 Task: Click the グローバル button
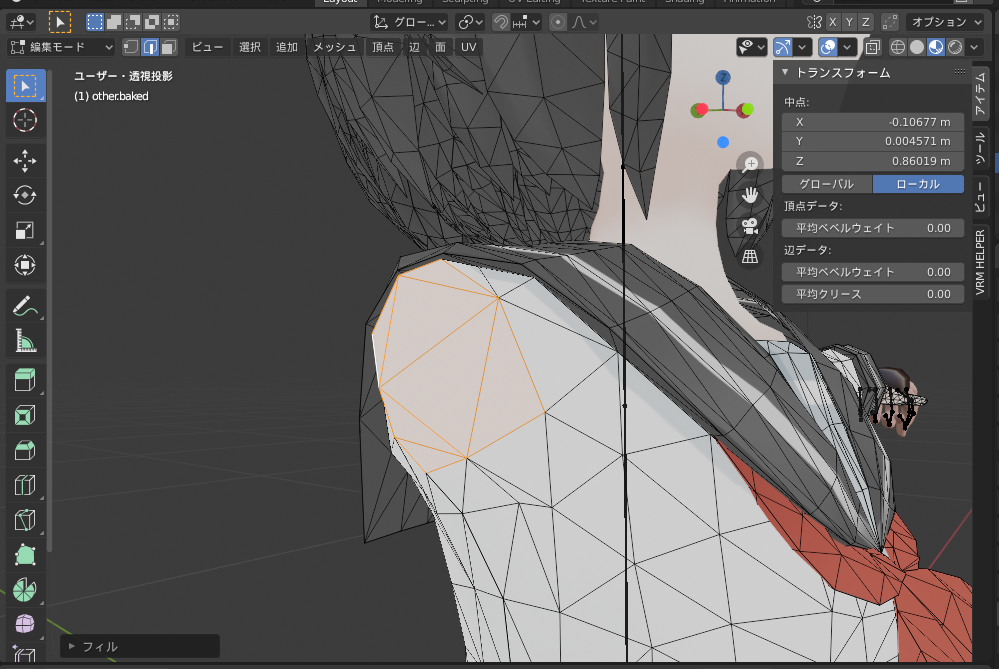coord(826,184)
